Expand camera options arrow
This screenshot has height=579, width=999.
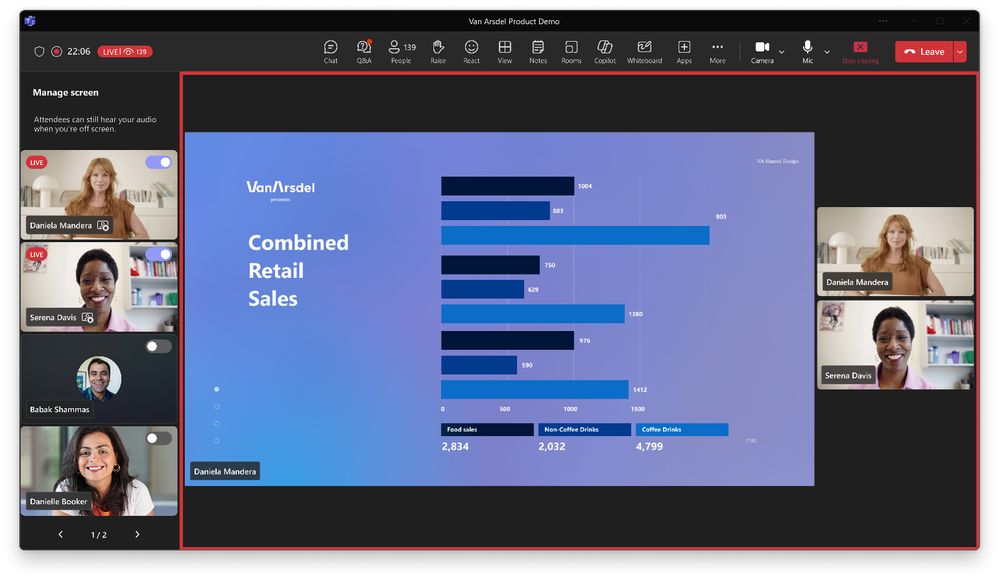point(782,52)
